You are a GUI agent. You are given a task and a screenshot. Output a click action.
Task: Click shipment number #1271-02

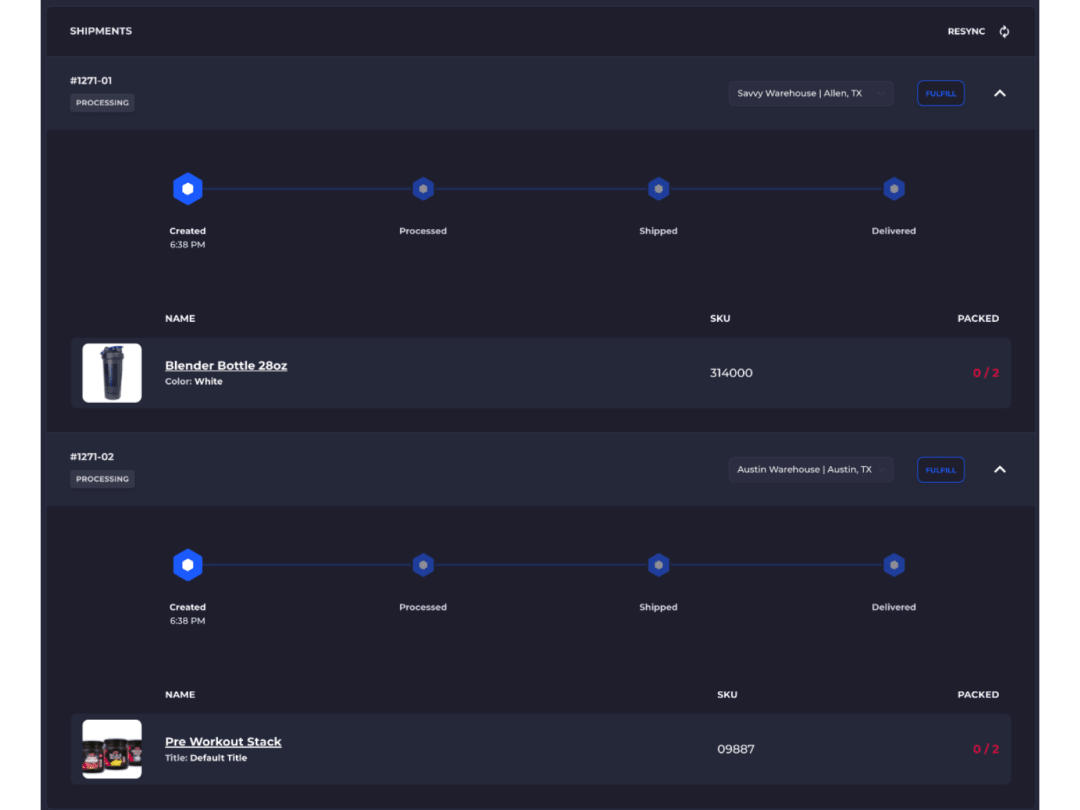(x=92, y=457)
